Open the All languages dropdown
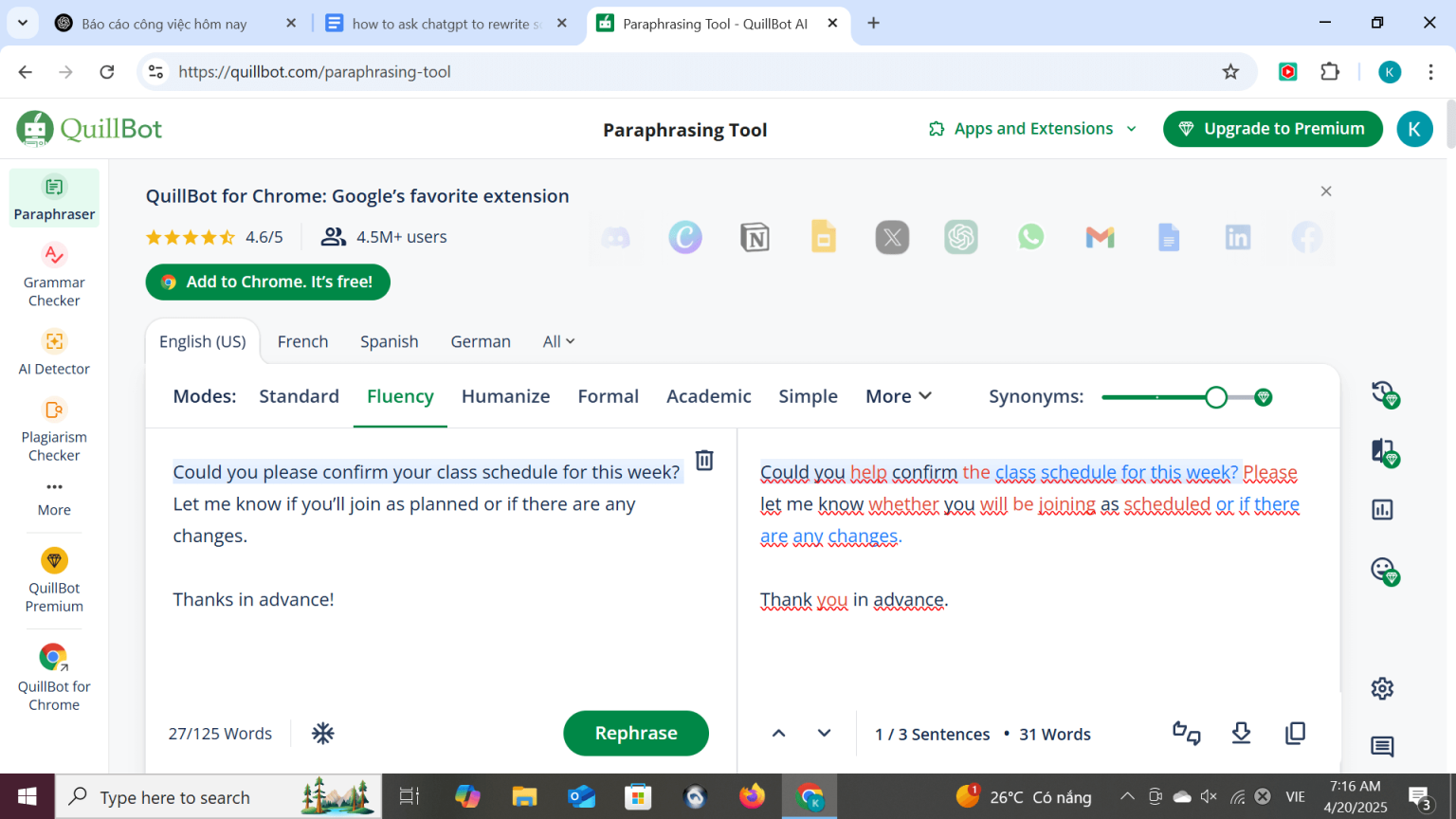Viewport: 1456px width, 819px height. pos(557,341)
